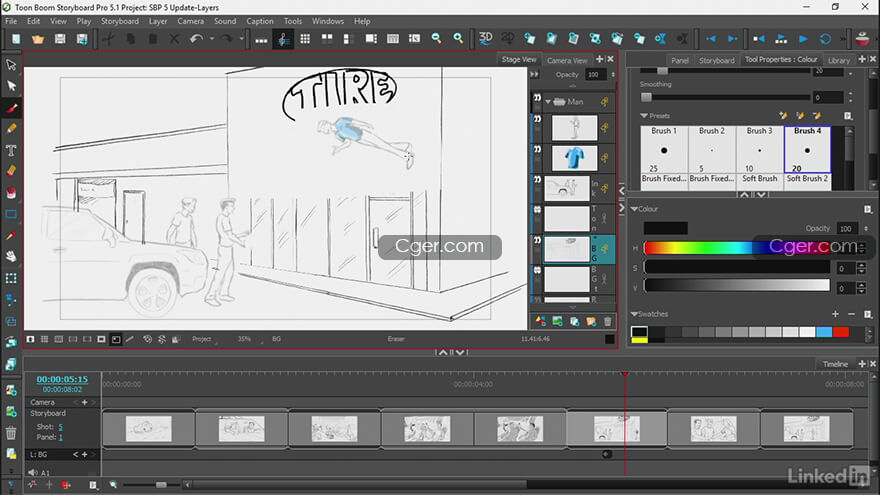Click the New Project icon

pyautogui.click(x=16, y=39)
